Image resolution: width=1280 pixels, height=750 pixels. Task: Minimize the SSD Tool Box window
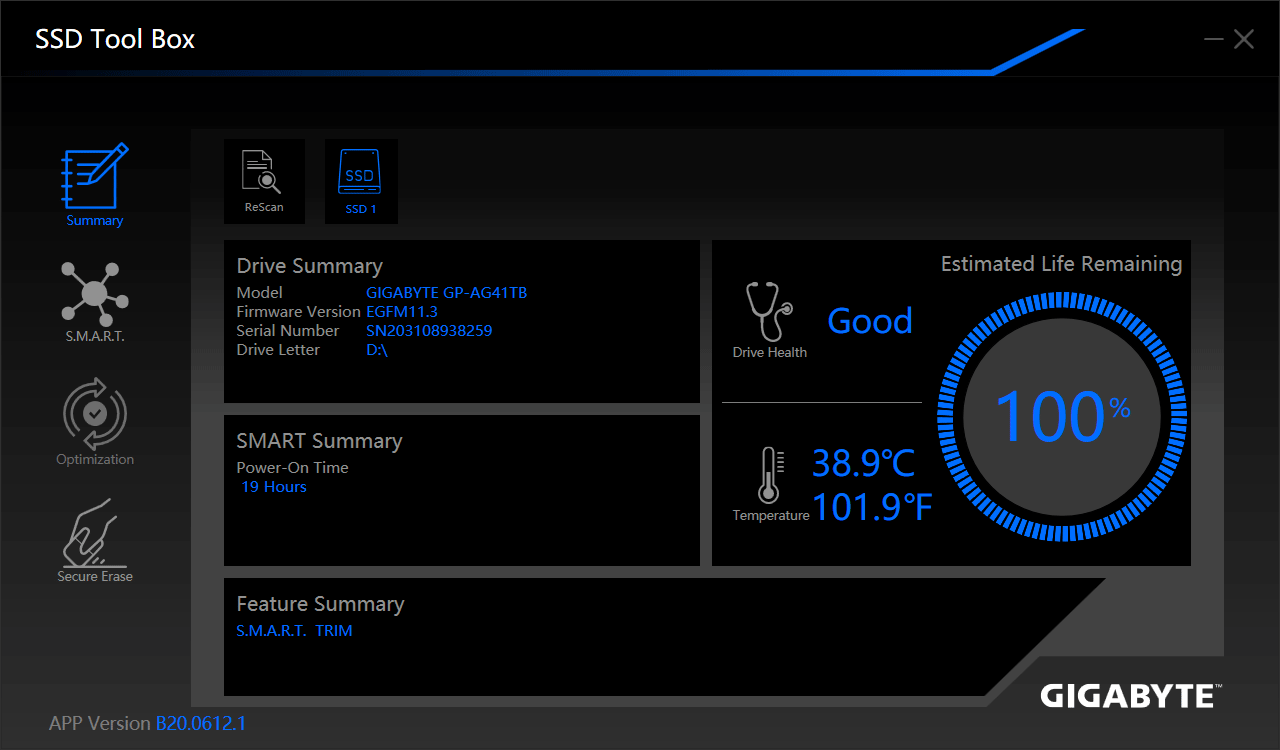1214,39
